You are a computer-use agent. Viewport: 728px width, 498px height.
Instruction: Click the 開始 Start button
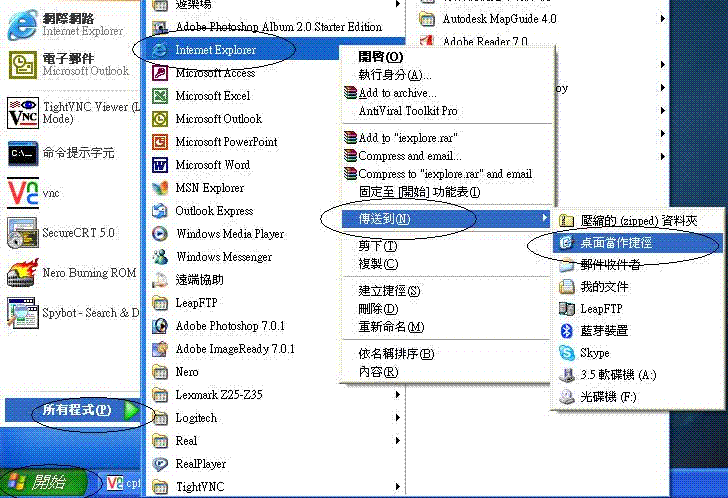click(x=42, y=482)
